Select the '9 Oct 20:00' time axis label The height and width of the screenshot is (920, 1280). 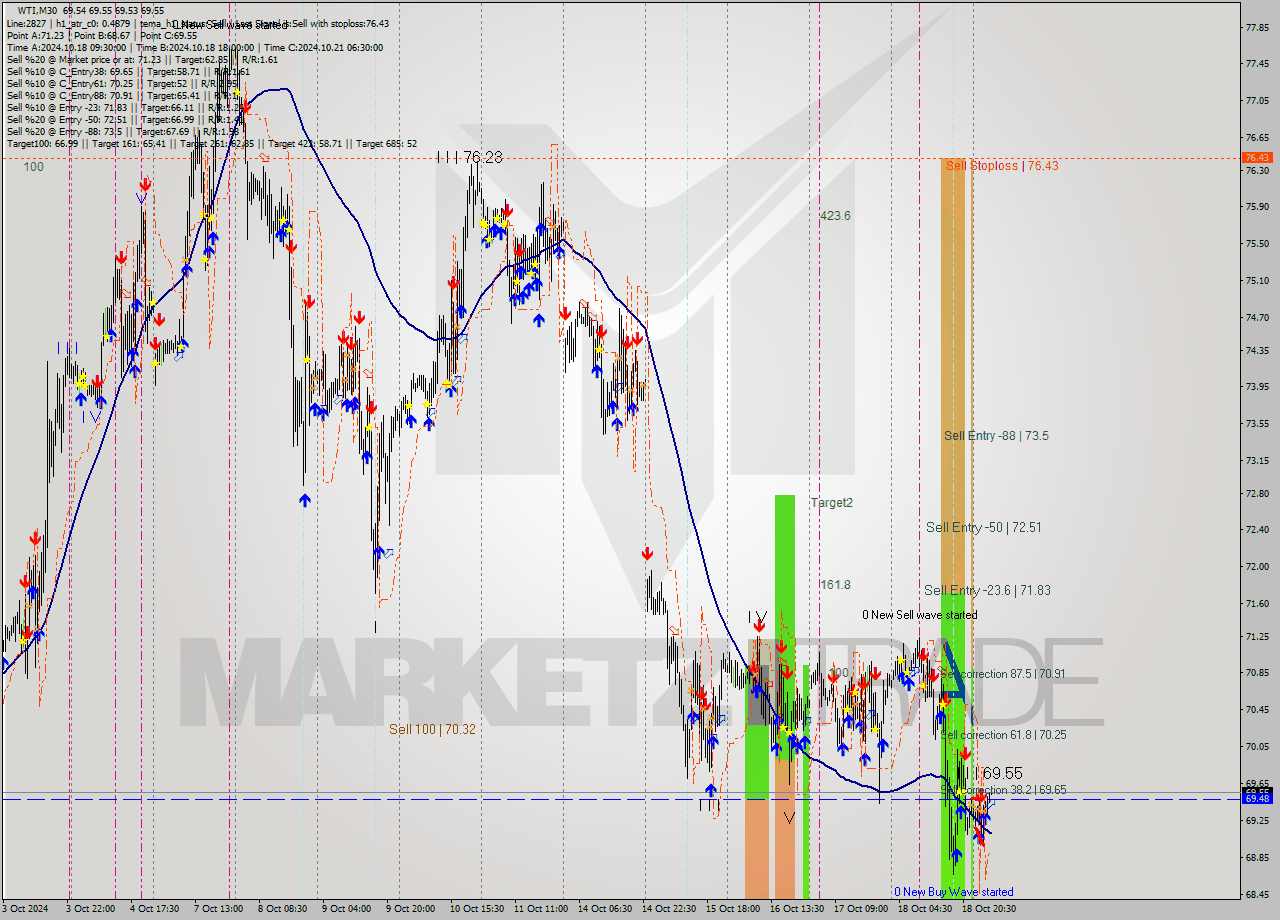click(x=410, y=909)
